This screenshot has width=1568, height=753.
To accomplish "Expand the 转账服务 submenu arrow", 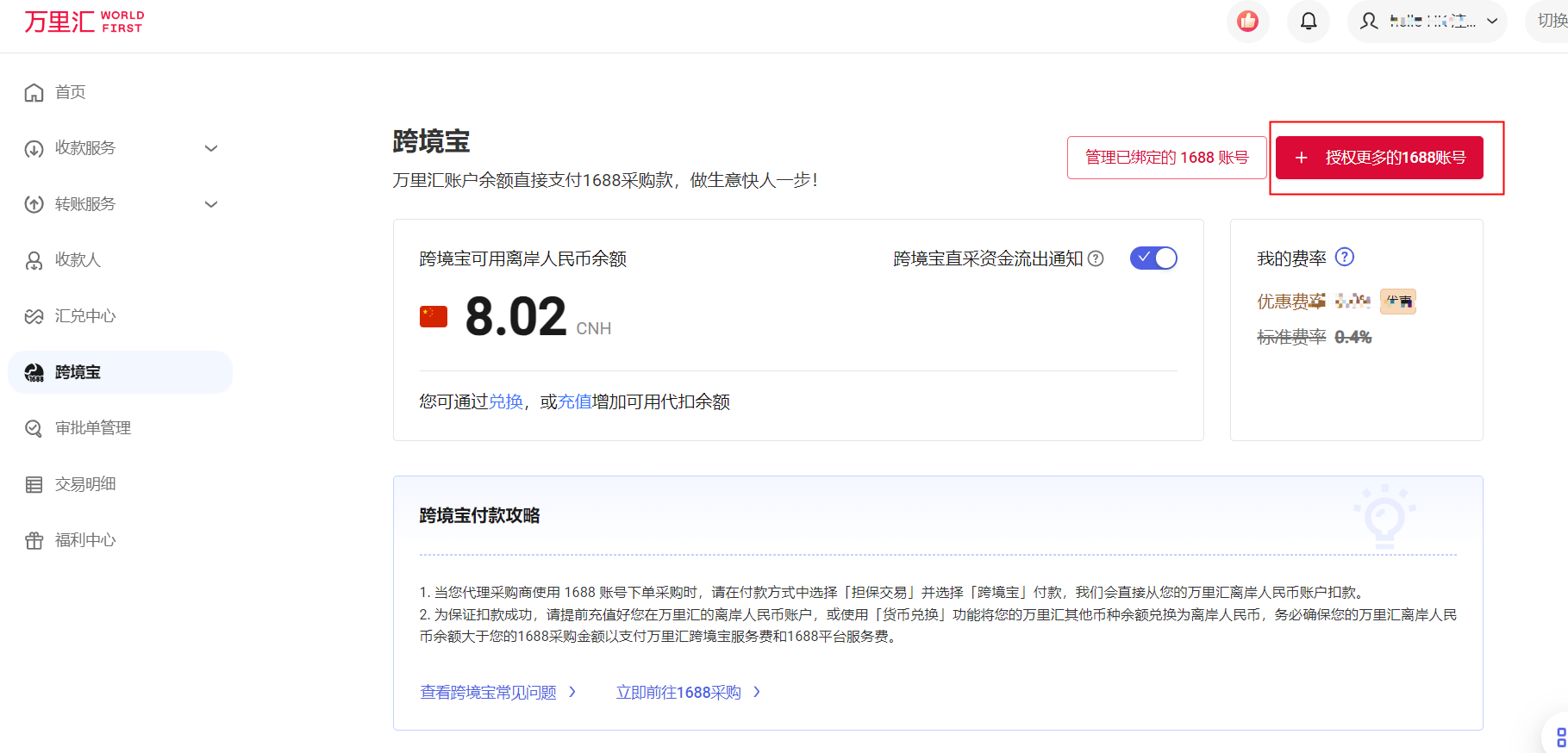I will tap(211, 204).
